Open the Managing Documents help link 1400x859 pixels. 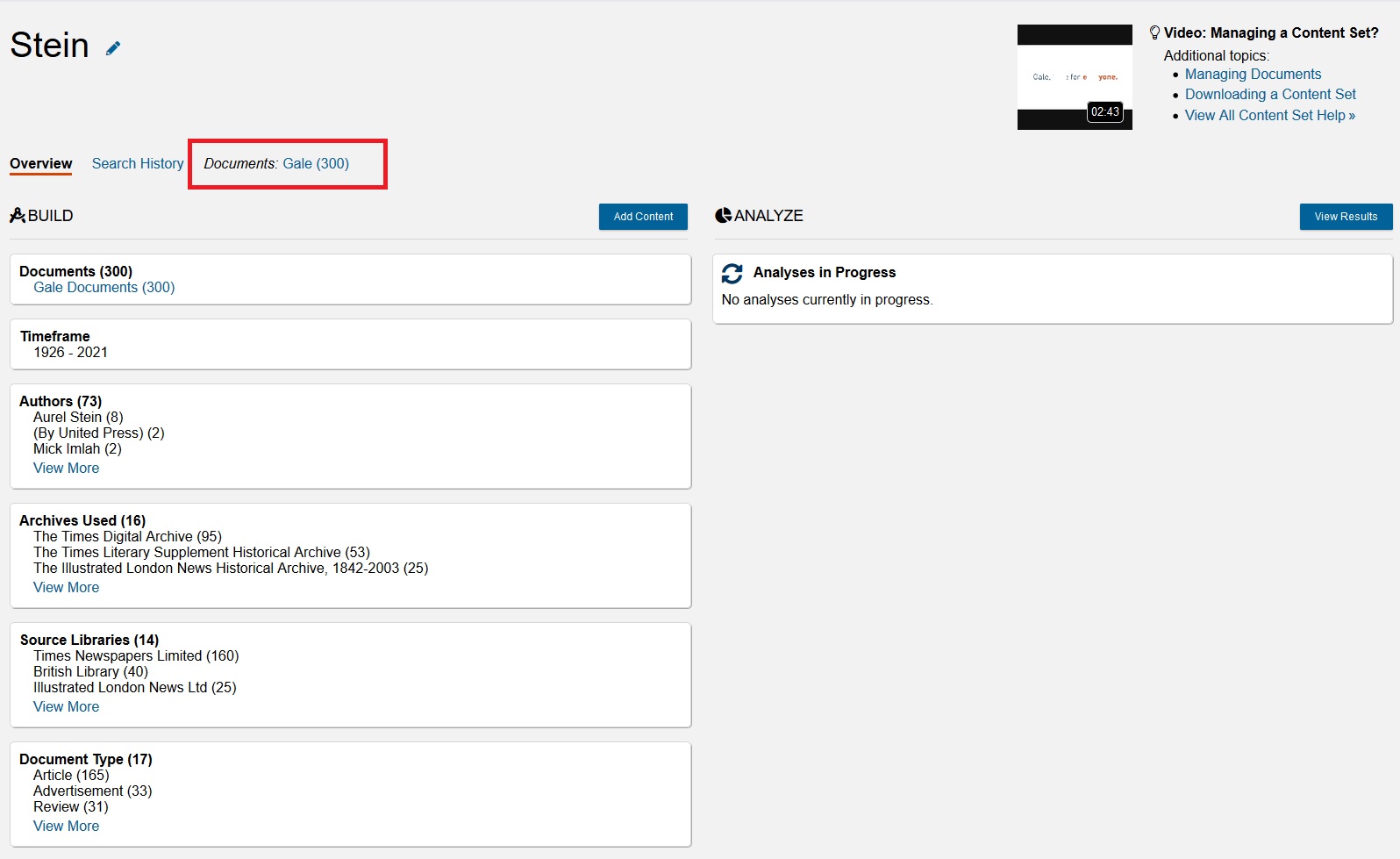click(1252, 74)
